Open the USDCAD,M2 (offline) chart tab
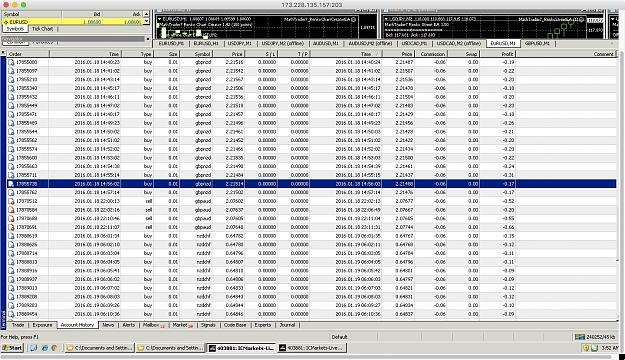 [x=458, y=43]
